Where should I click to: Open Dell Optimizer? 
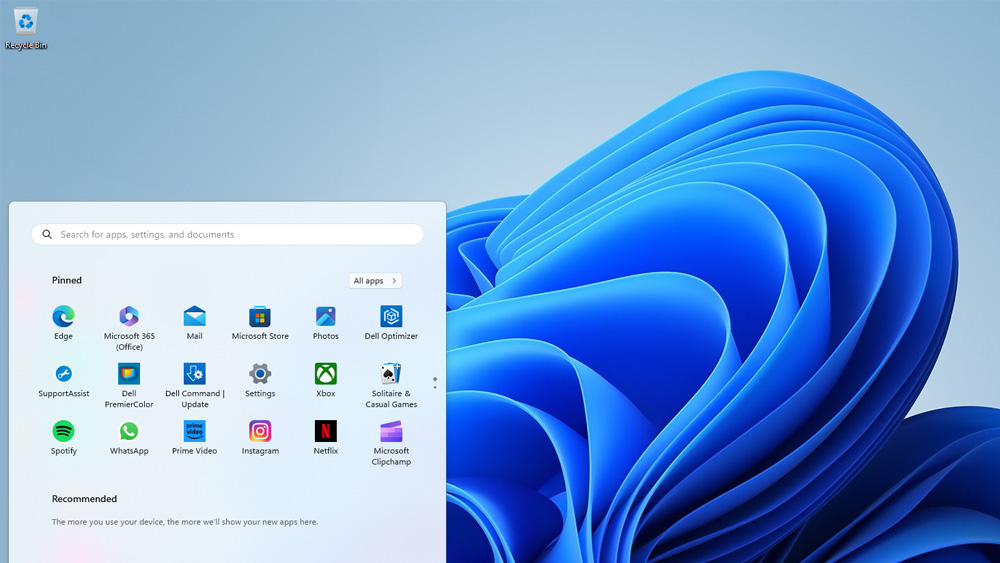tap(391, 323)
